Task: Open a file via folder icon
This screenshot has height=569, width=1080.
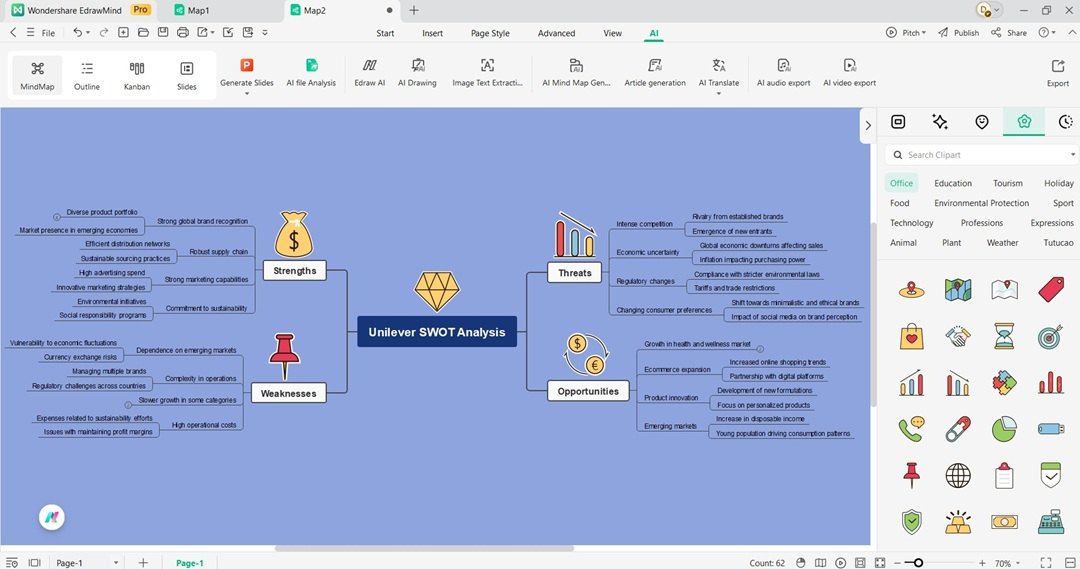Action: (143, 32)
